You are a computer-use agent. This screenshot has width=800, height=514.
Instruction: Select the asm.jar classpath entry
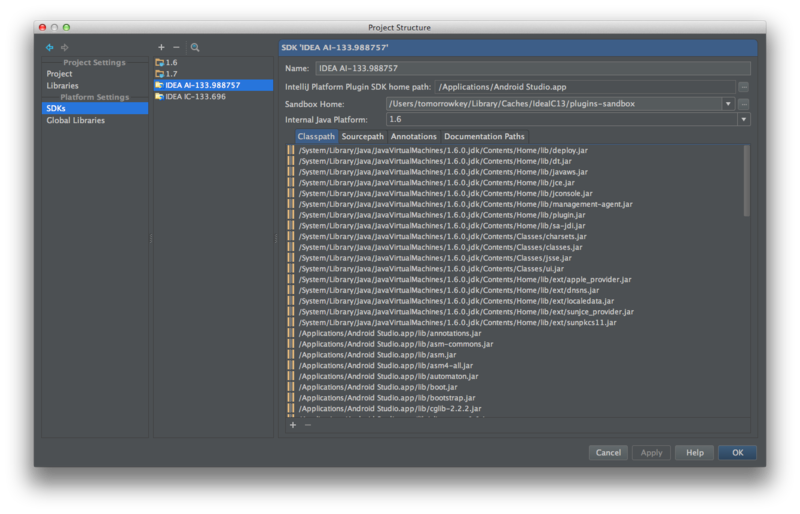(514, 355)
